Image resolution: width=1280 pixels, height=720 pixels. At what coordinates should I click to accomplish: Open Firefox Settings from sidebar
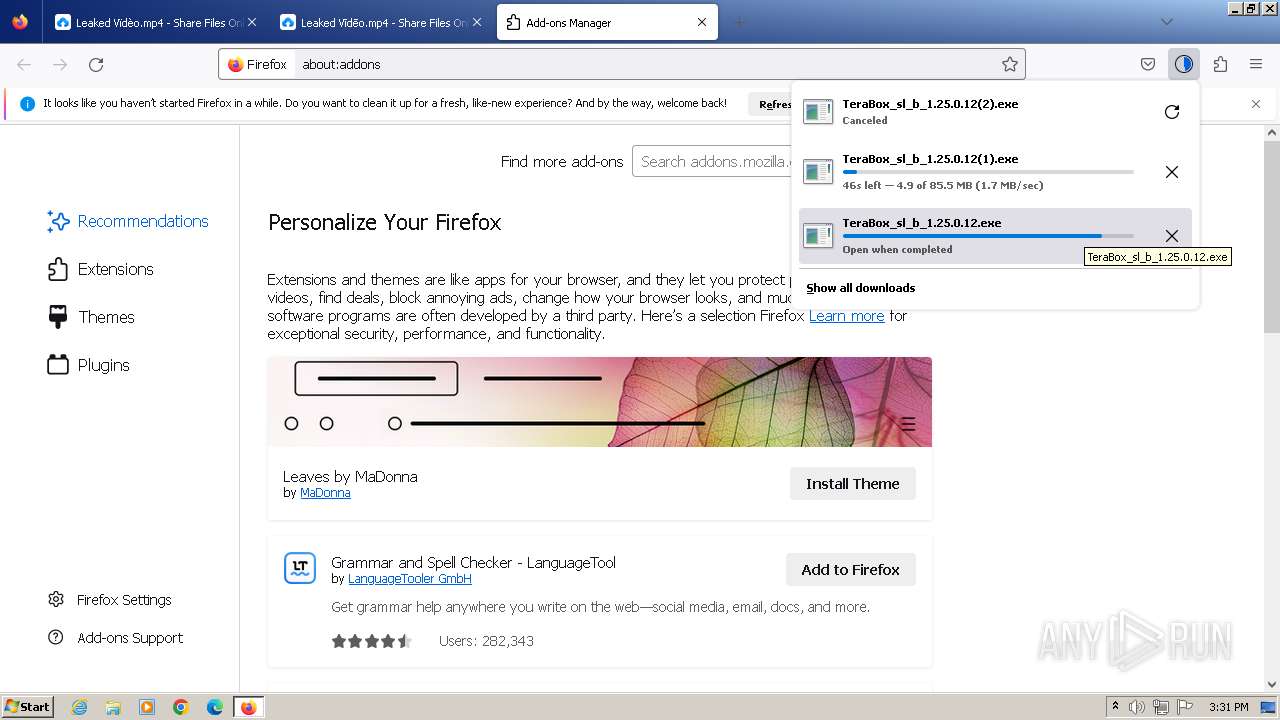coord(110,600)
